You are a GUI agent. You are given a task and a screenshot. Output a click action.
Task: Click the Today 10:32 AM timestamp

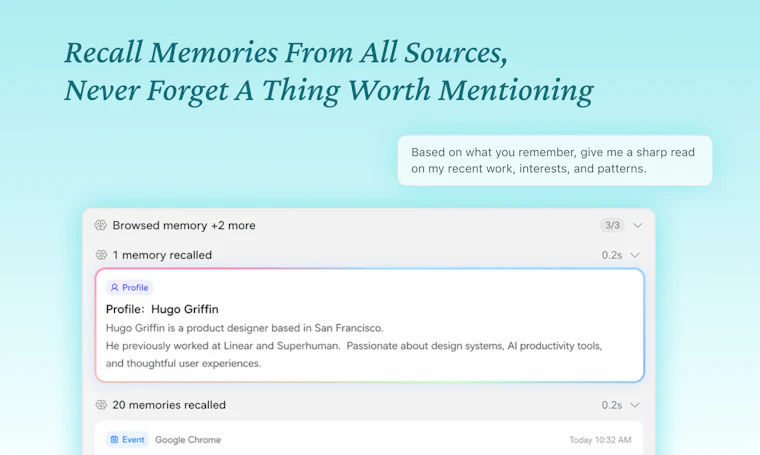point(600,440)
